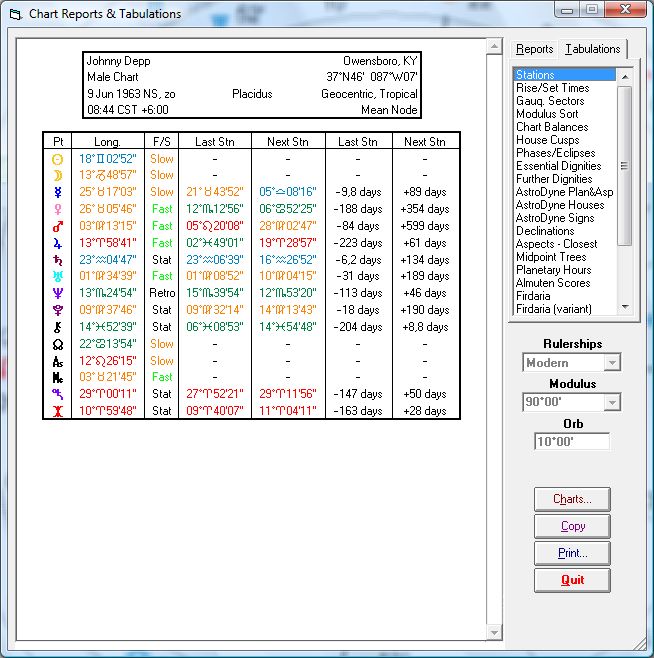The height and width of the screenshot is (658, 654).
Task: Click the tabulations list scrollbar thumb
Action: click(x=624, y=165)
